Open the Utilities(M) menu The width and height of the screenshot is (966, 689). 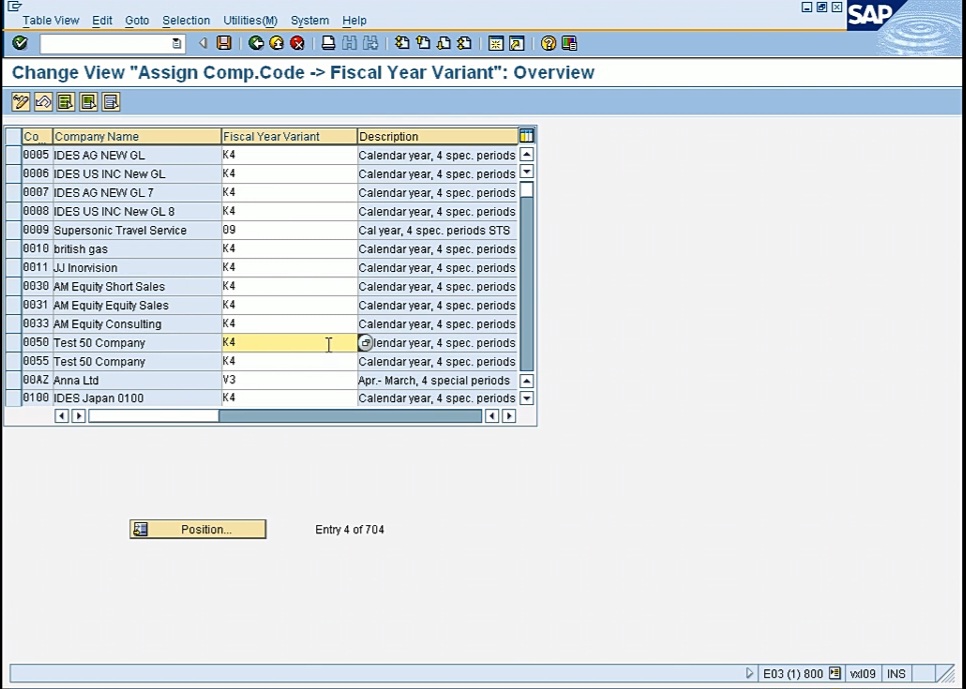(250, 20)
